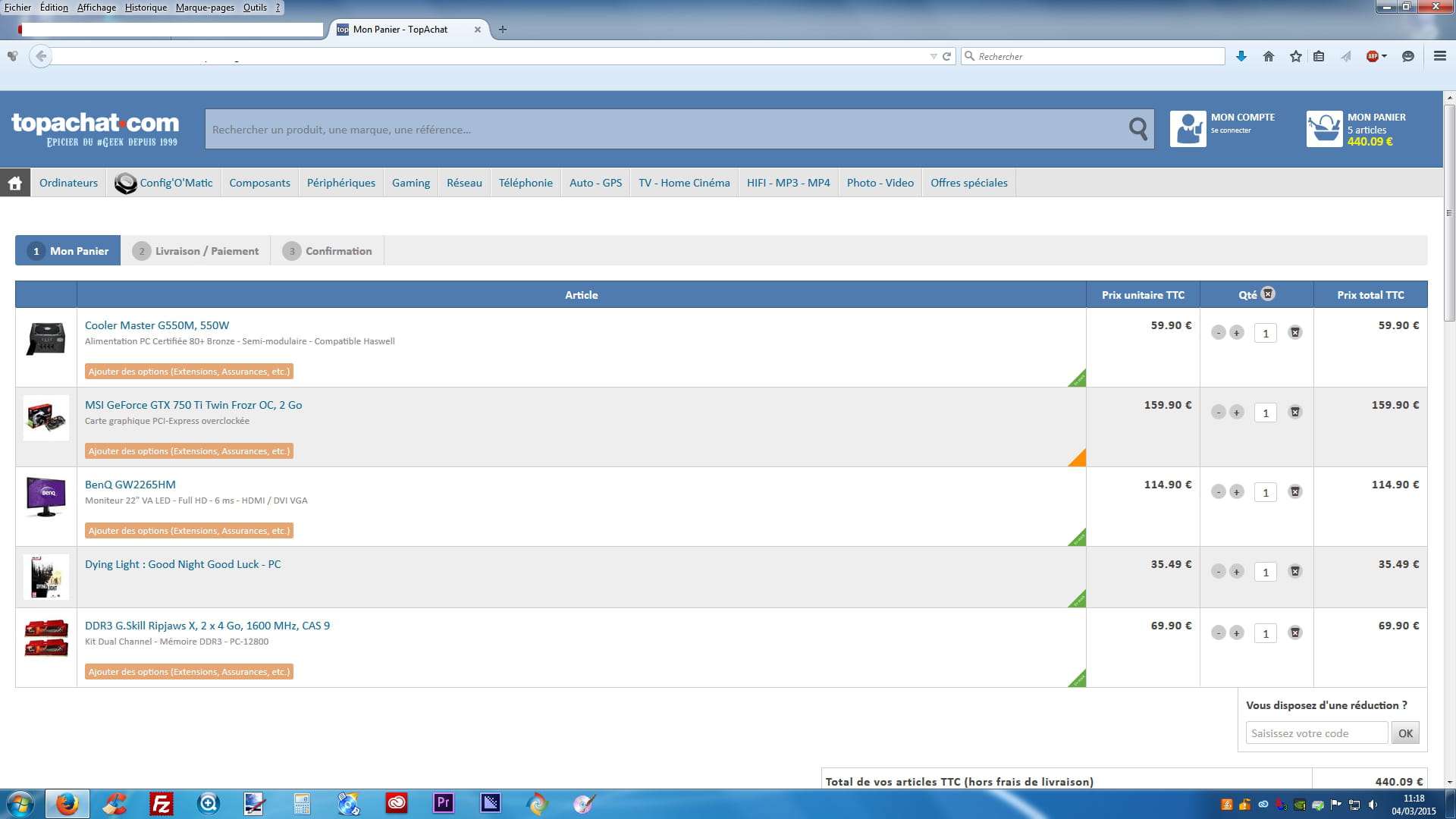Viewport: 1456px width, 819px height.
Task: Open Historique in Firefox menu bar
Action: [146, 8]
